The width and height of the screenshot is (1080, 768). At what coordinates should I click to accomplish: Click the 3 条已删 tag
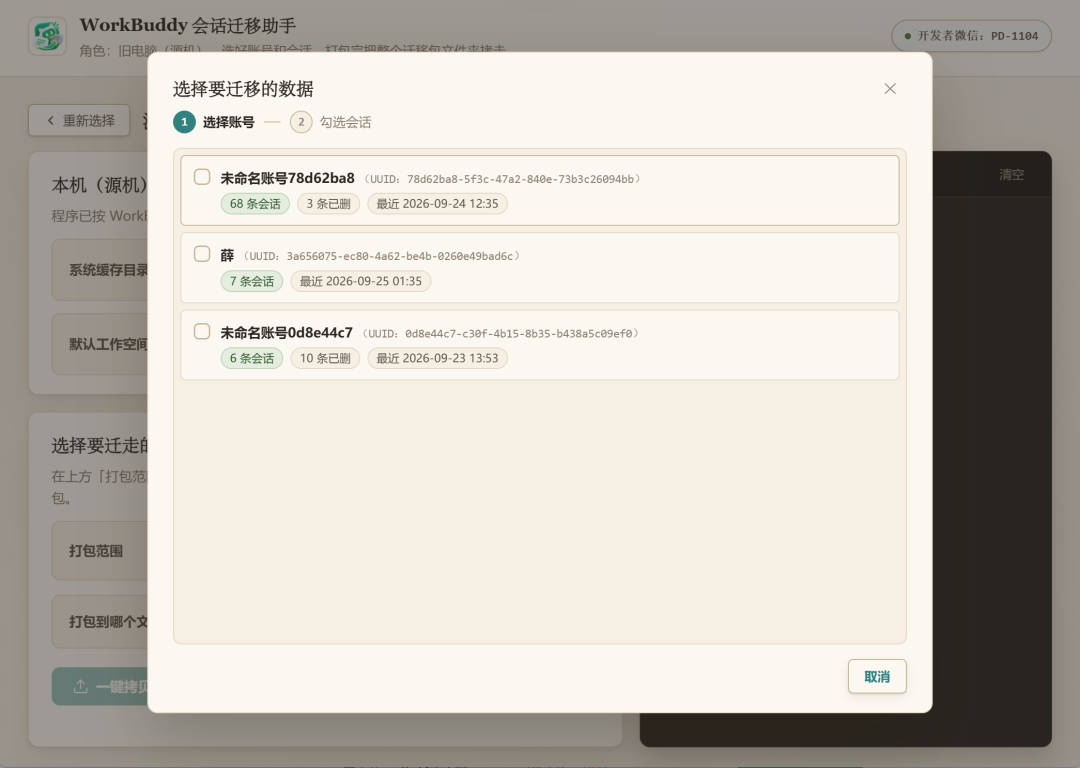(x=329, y=204)
